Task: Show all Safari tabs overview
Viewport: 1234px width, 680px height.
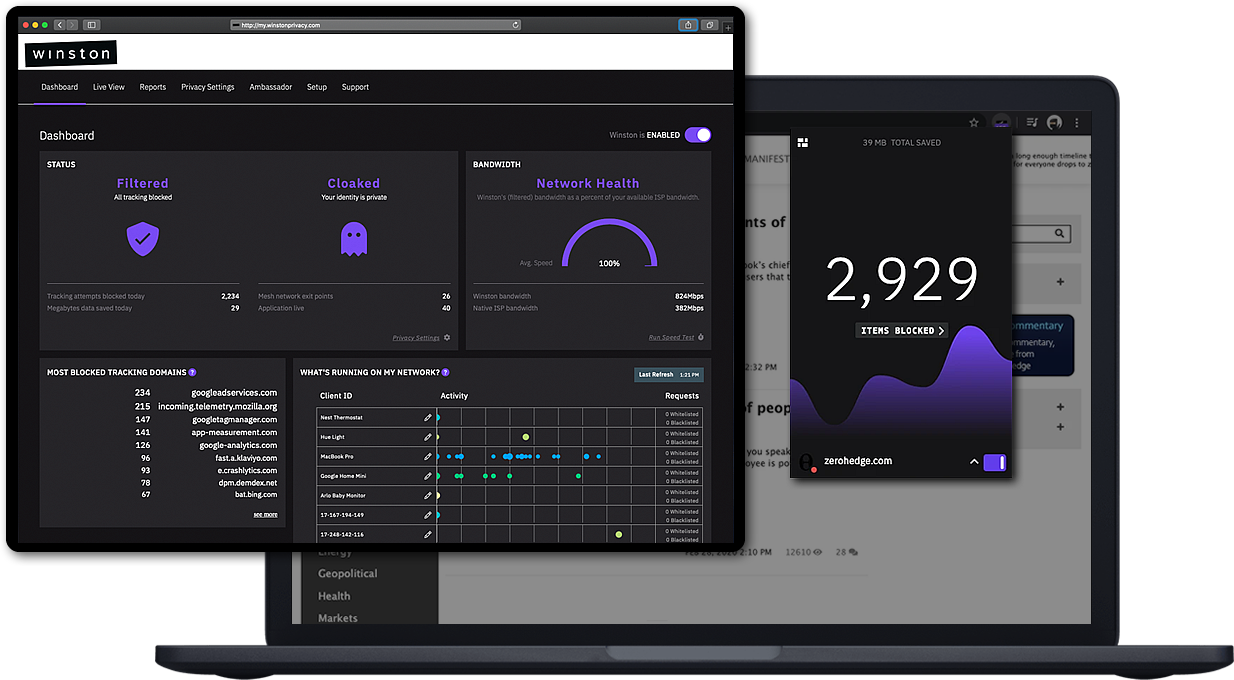Action: pos(710,24)
